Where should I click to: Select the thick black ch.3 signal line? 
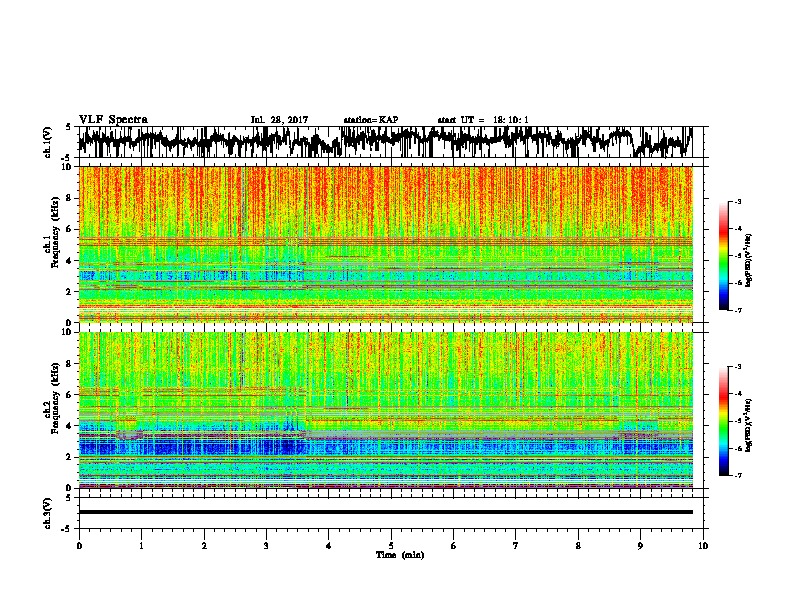click(x=385, y=512)
